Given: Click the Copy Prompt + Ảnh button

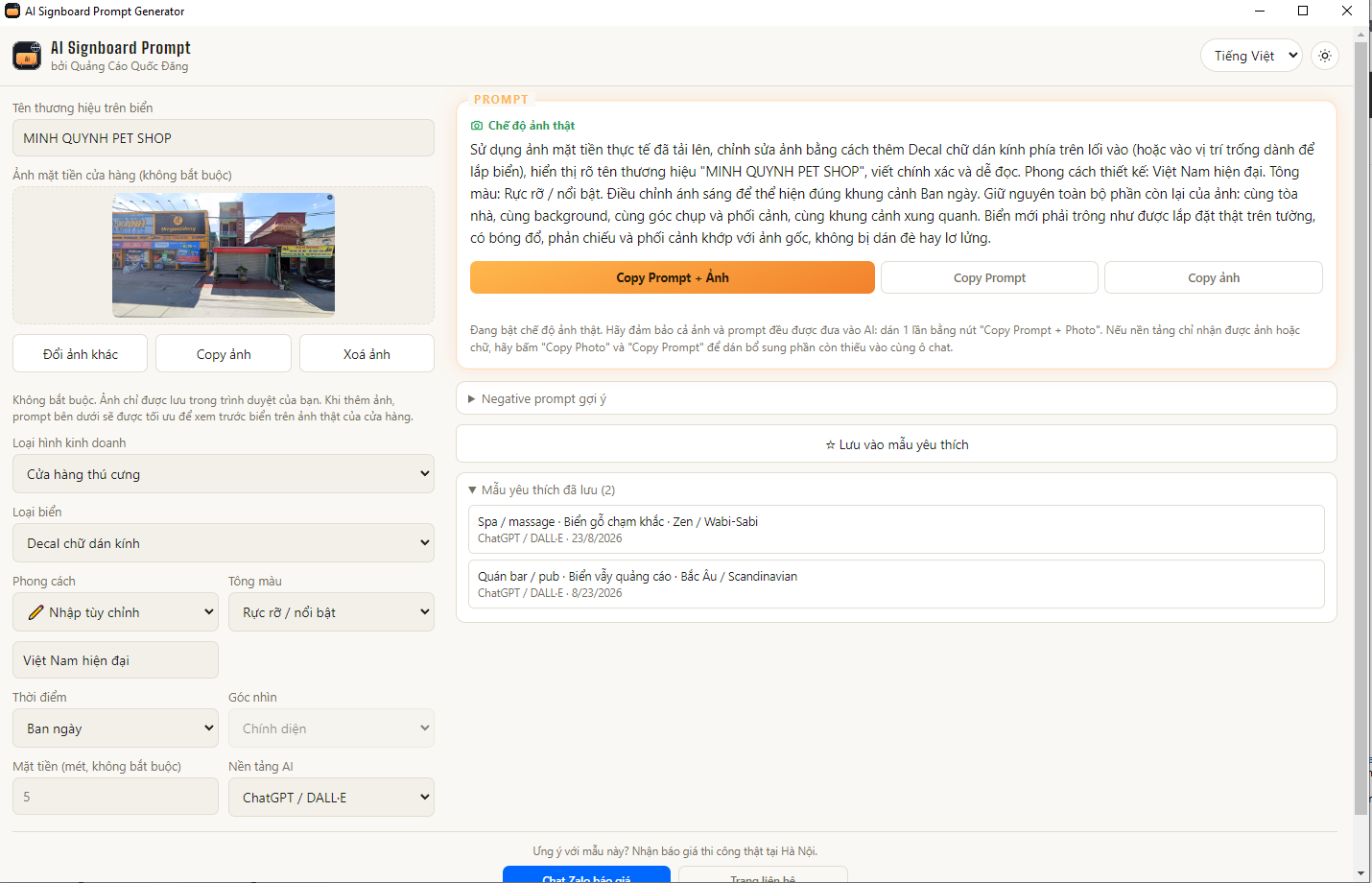Looking at the screenshot, I should coord(673,277).
